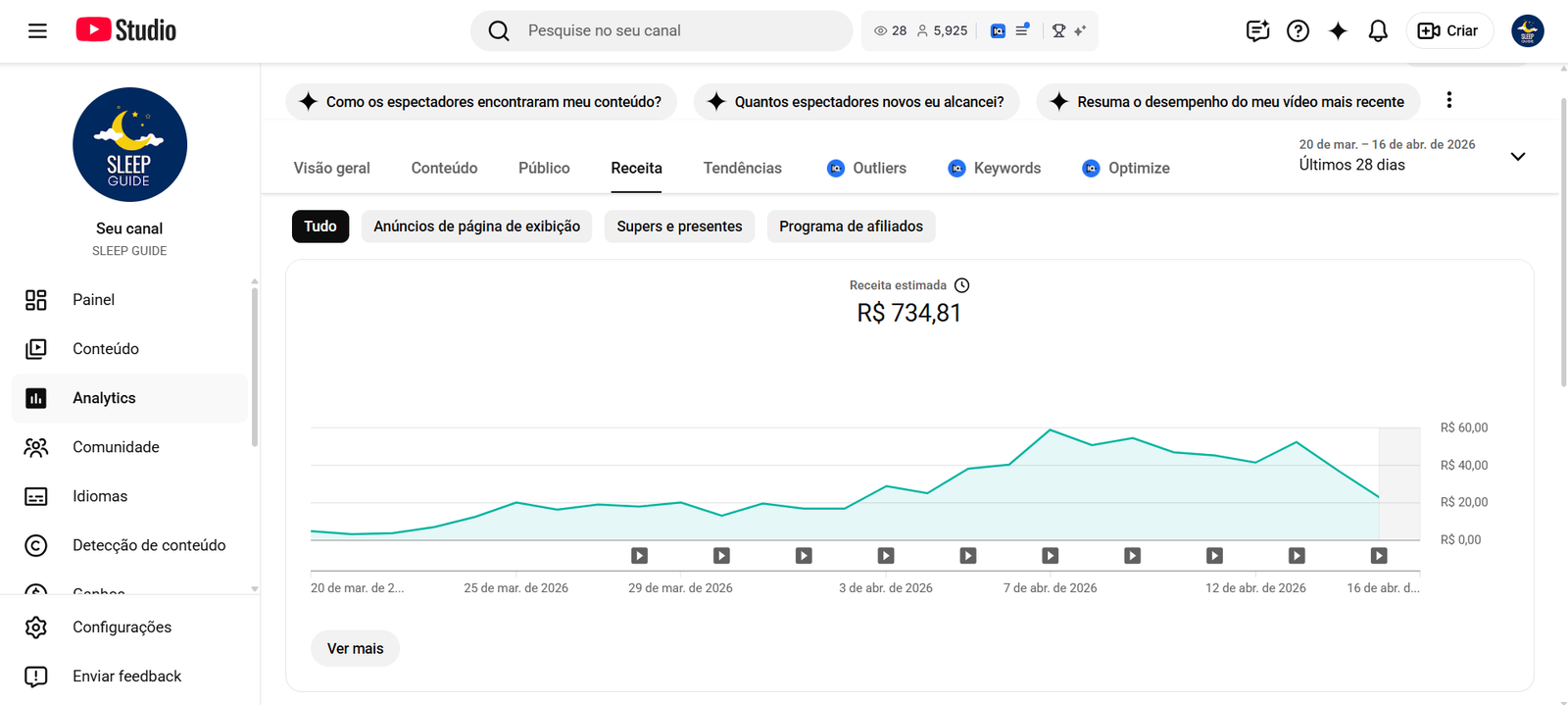Open Conteúdo in the sidebar
Image resolution: width=1568 pixels, height=705 pixels.
[129, 349]
